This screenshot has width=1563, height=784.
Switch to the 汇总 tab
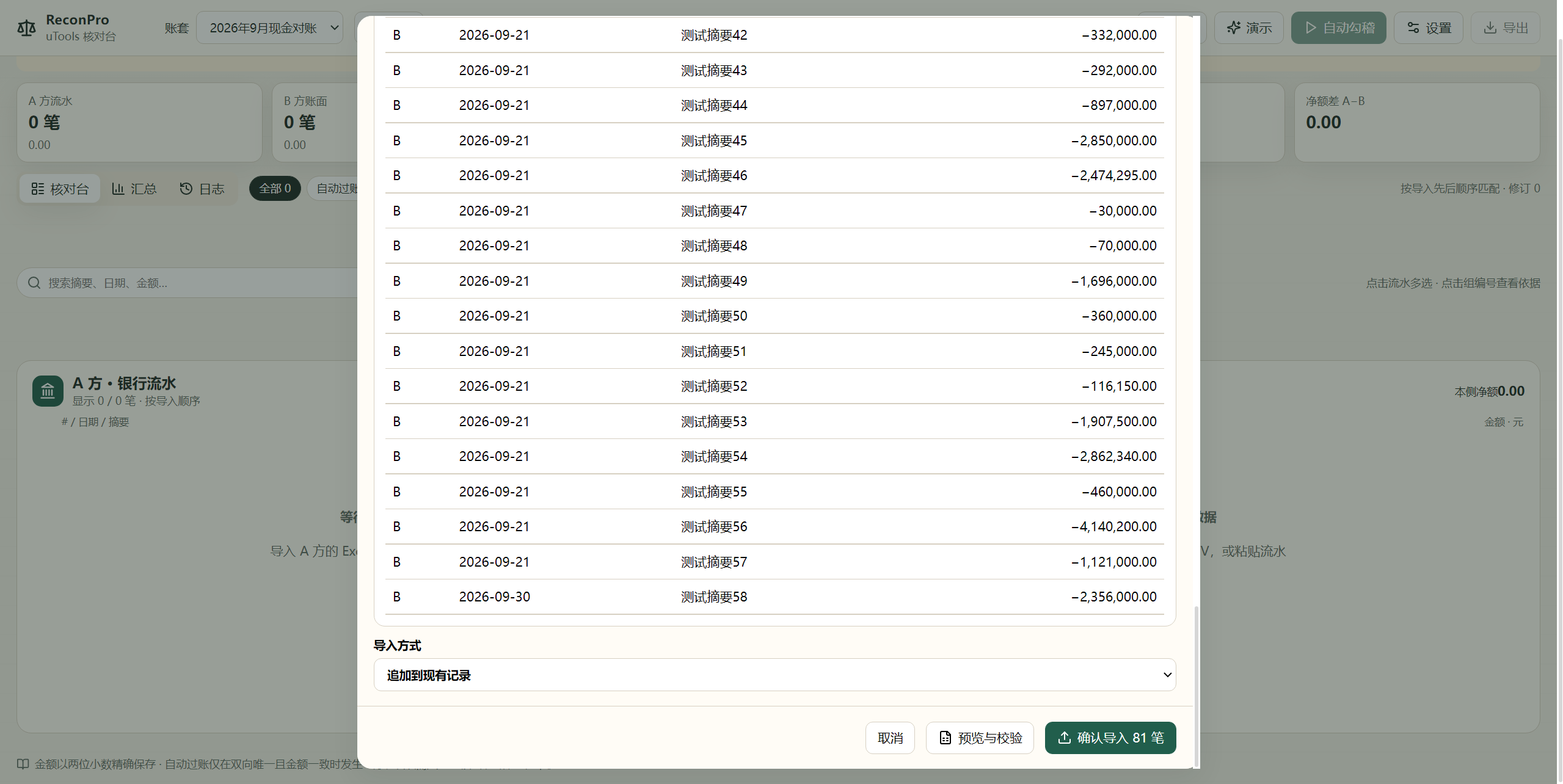tap(134, 189)
